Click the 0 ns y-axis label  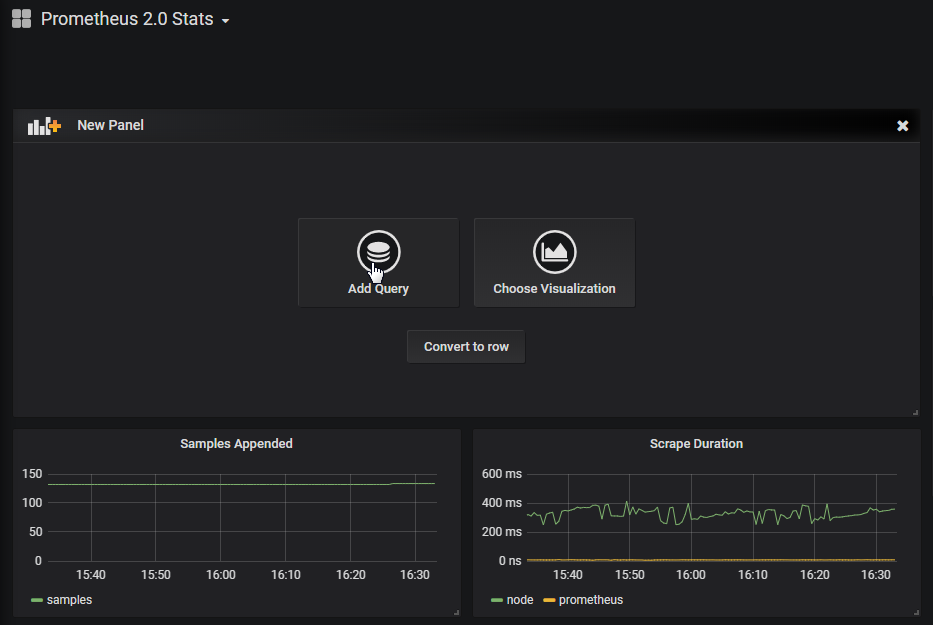pos(510,561)
